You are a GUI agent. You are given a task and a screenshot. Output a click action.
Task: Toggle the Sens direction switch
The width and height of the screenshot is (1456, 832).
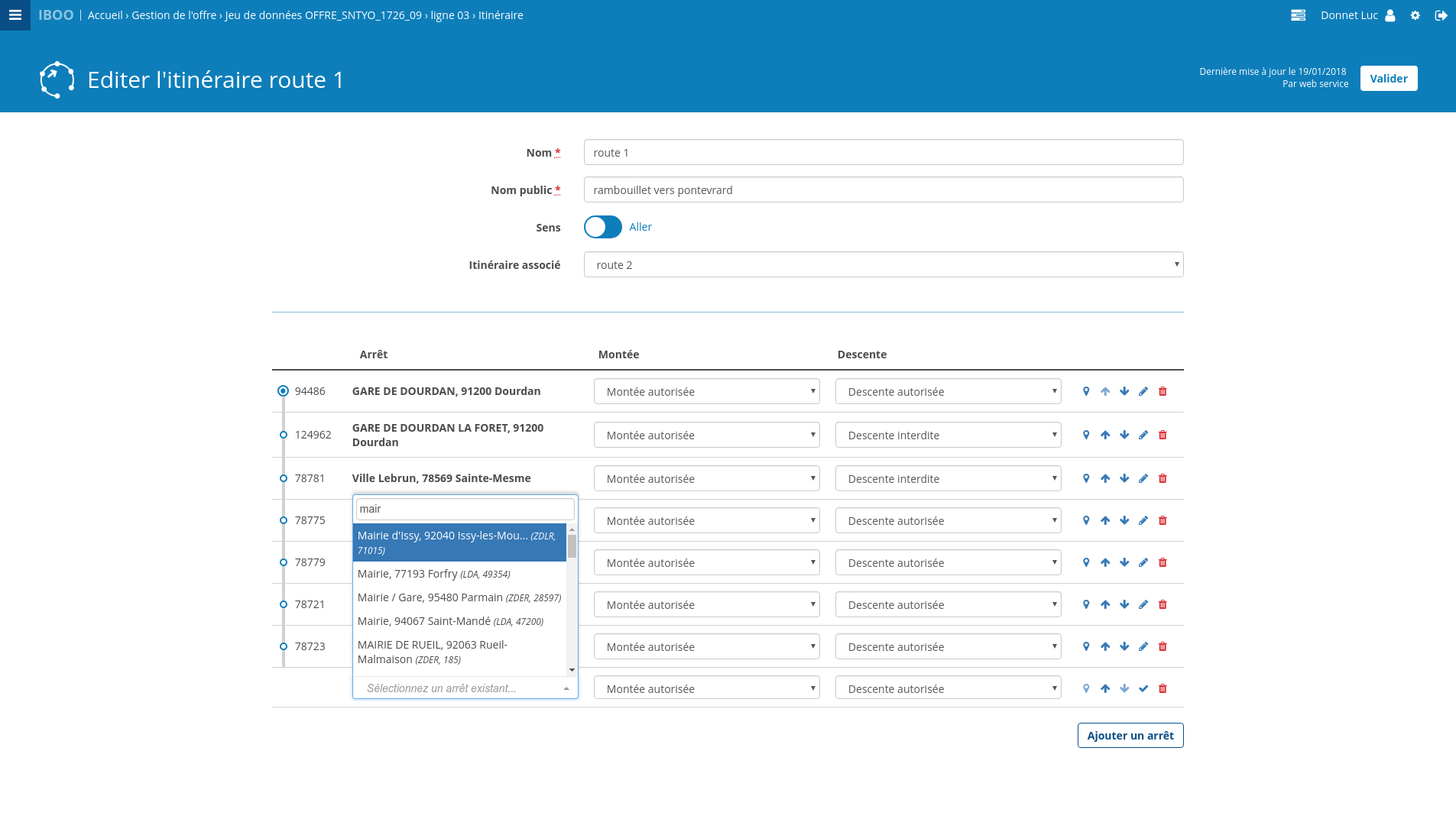pyautogui.click(x=603, y=227)
